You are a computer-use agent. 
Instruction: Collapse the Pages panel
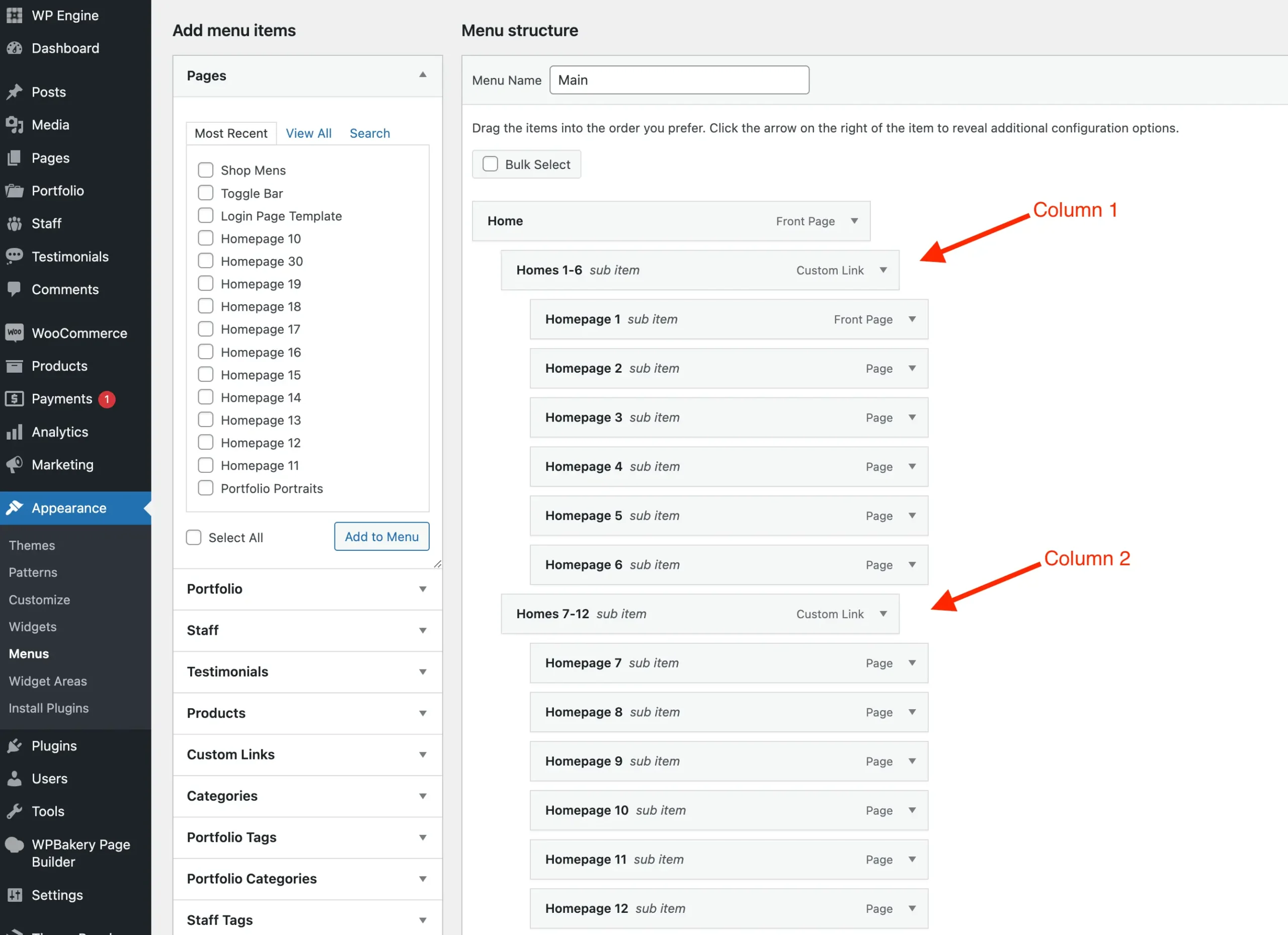423,75
